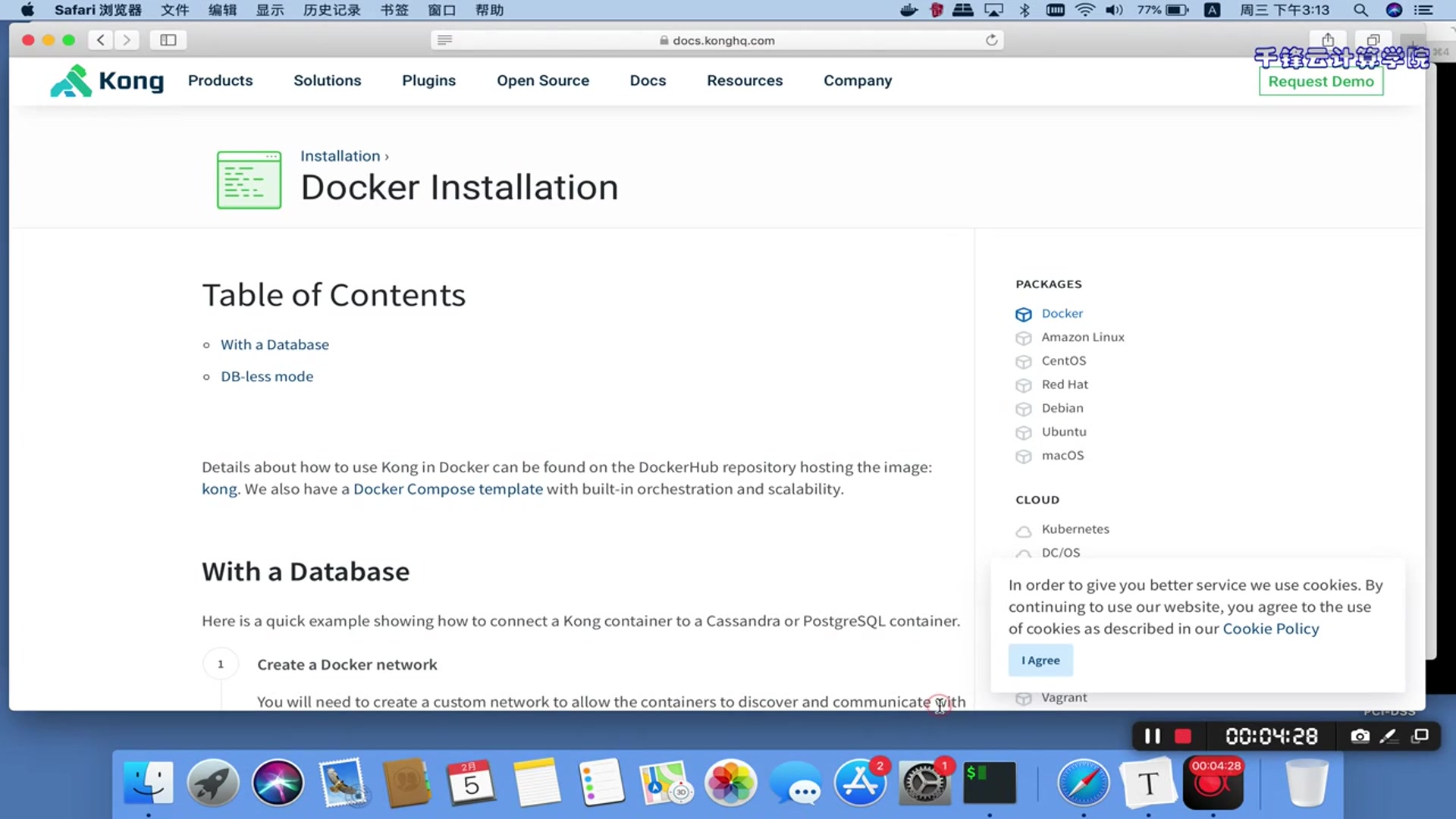Open the 书签 menu in the menu bar
Viewport: 1456px width, 819px height.
point(394,10)
